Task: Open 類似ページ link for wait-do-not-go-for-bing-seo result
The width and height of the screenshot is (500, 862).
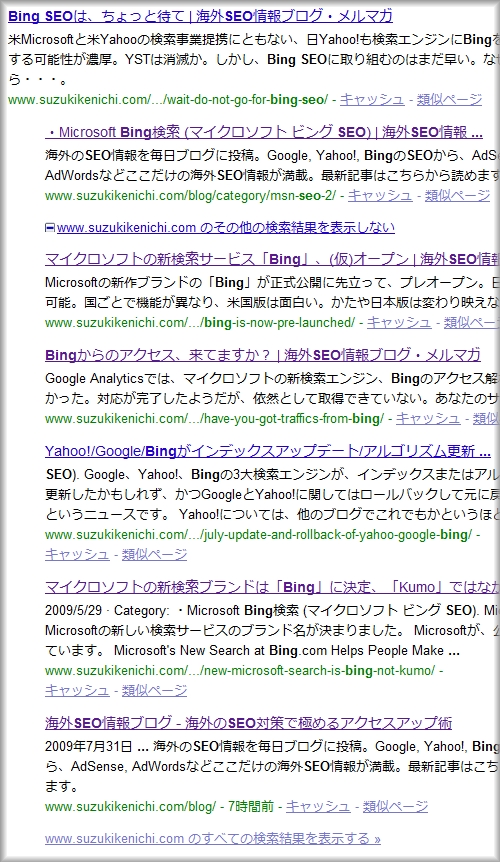Action: (x=449, y=100)
